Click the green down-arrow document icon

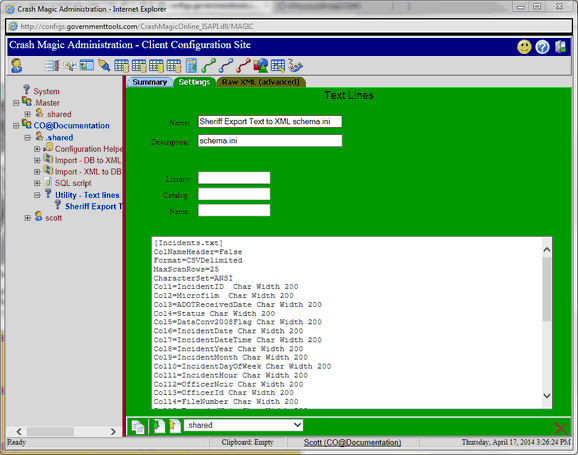pos(159,426)
